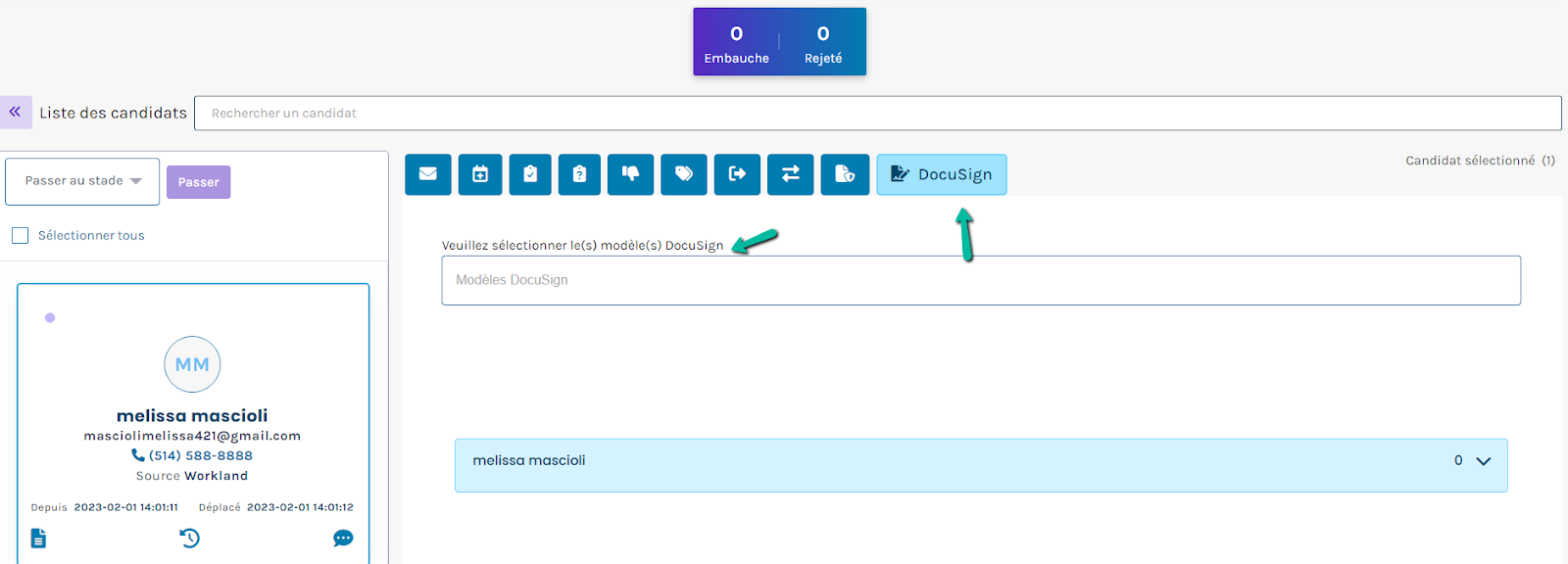Viewport: 1568px width, 564px height.
Task: Click the transfer arrows icon button
Action: [x=790, y=174]
